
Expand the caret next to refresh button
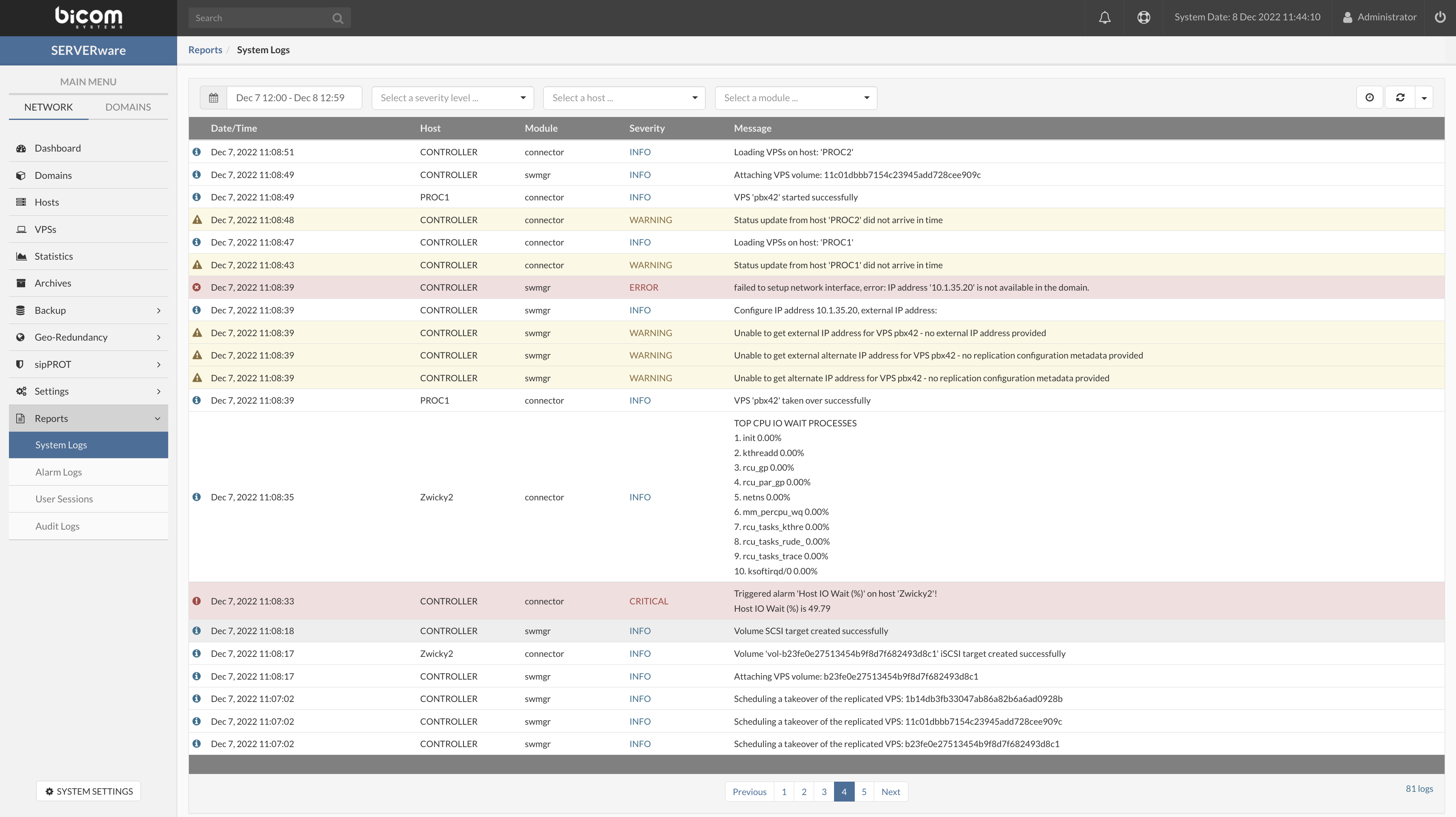(x=1424, y=98)
